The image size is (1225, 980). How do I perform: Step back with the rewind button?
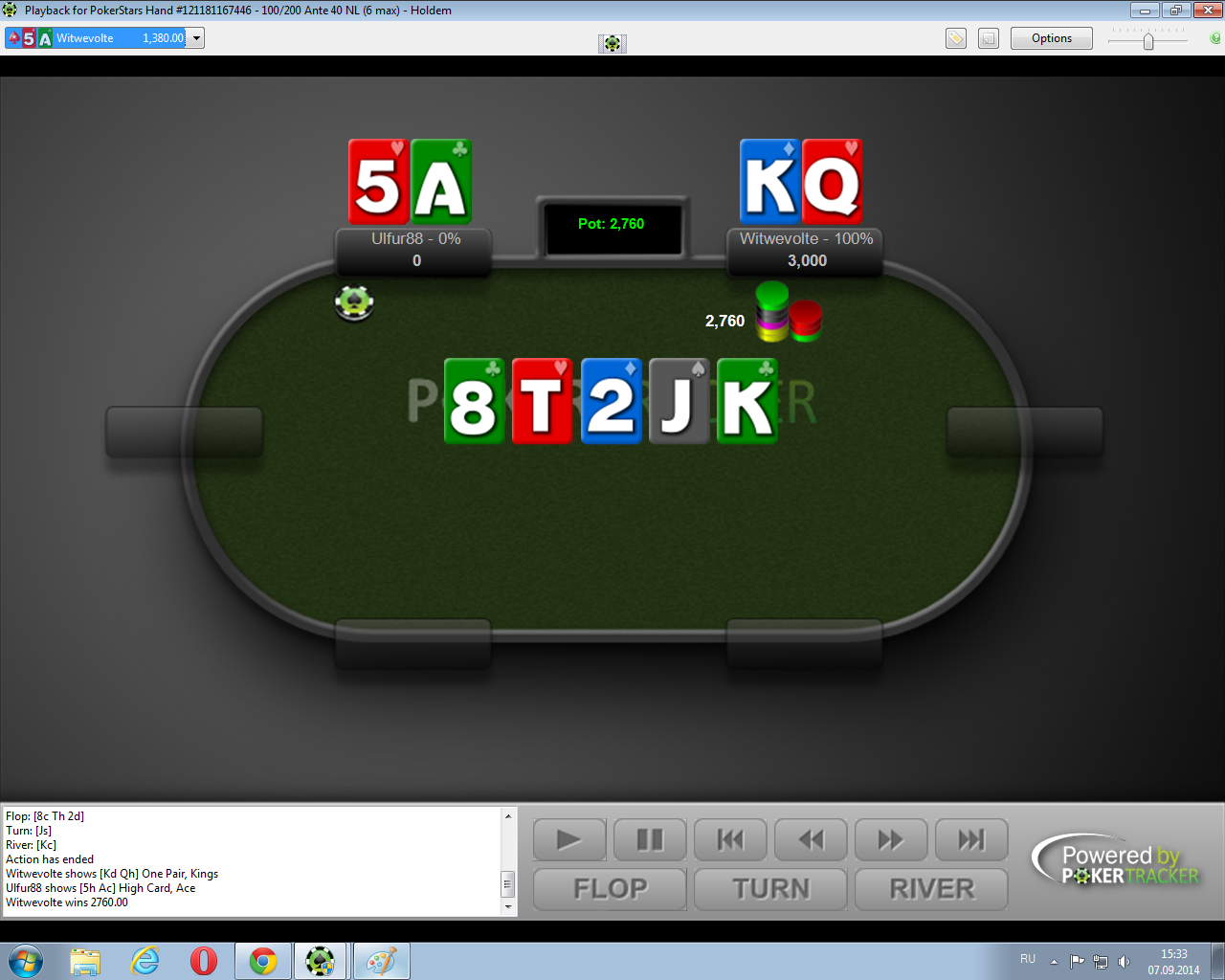click(x=811, y=840)
